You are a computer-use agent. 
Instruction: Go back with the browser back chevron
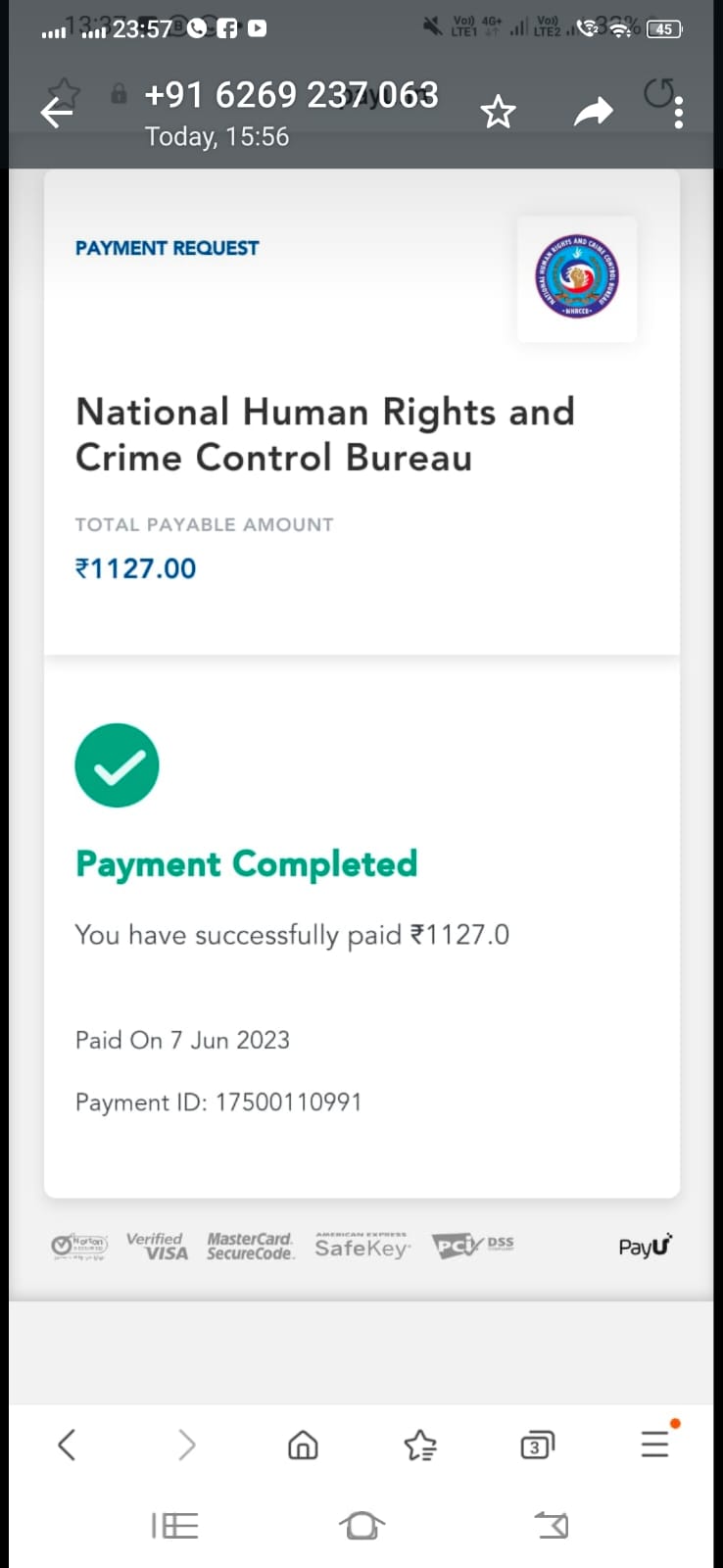click(67, 1445)
